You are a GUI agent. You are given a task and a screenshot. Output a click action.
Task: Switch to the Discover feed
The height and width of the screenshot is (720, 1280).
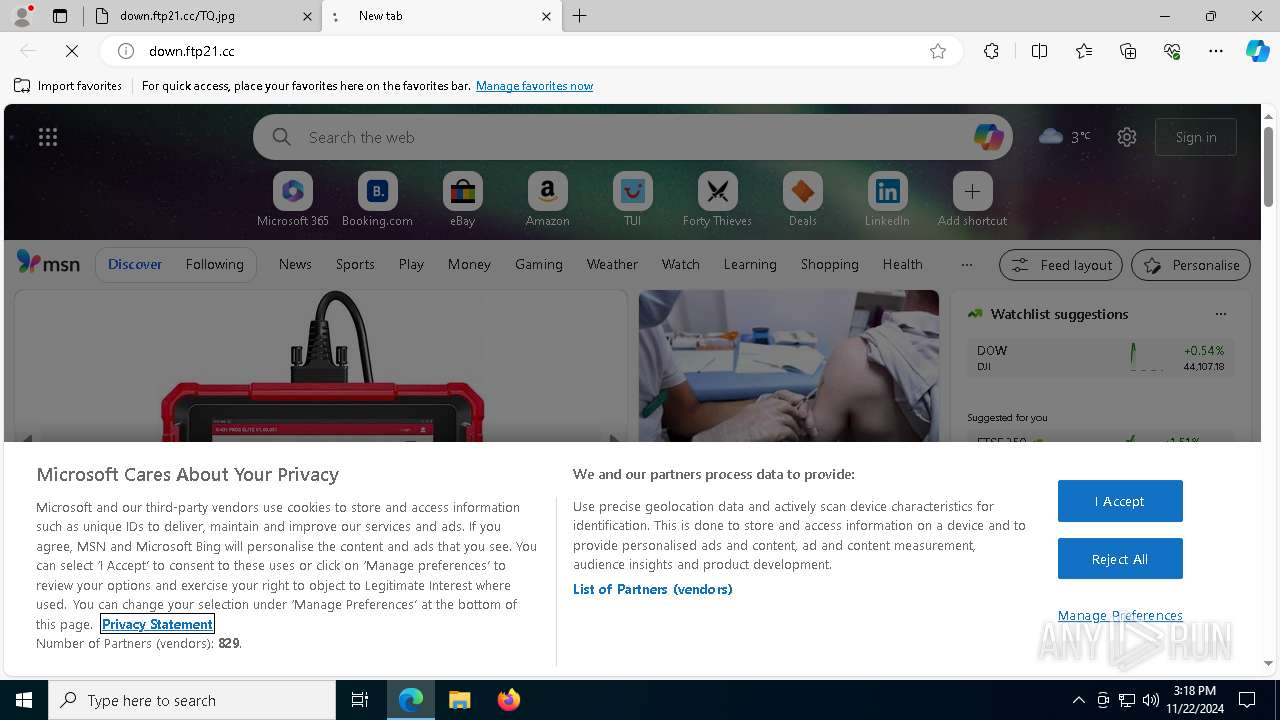pos(135,264)
